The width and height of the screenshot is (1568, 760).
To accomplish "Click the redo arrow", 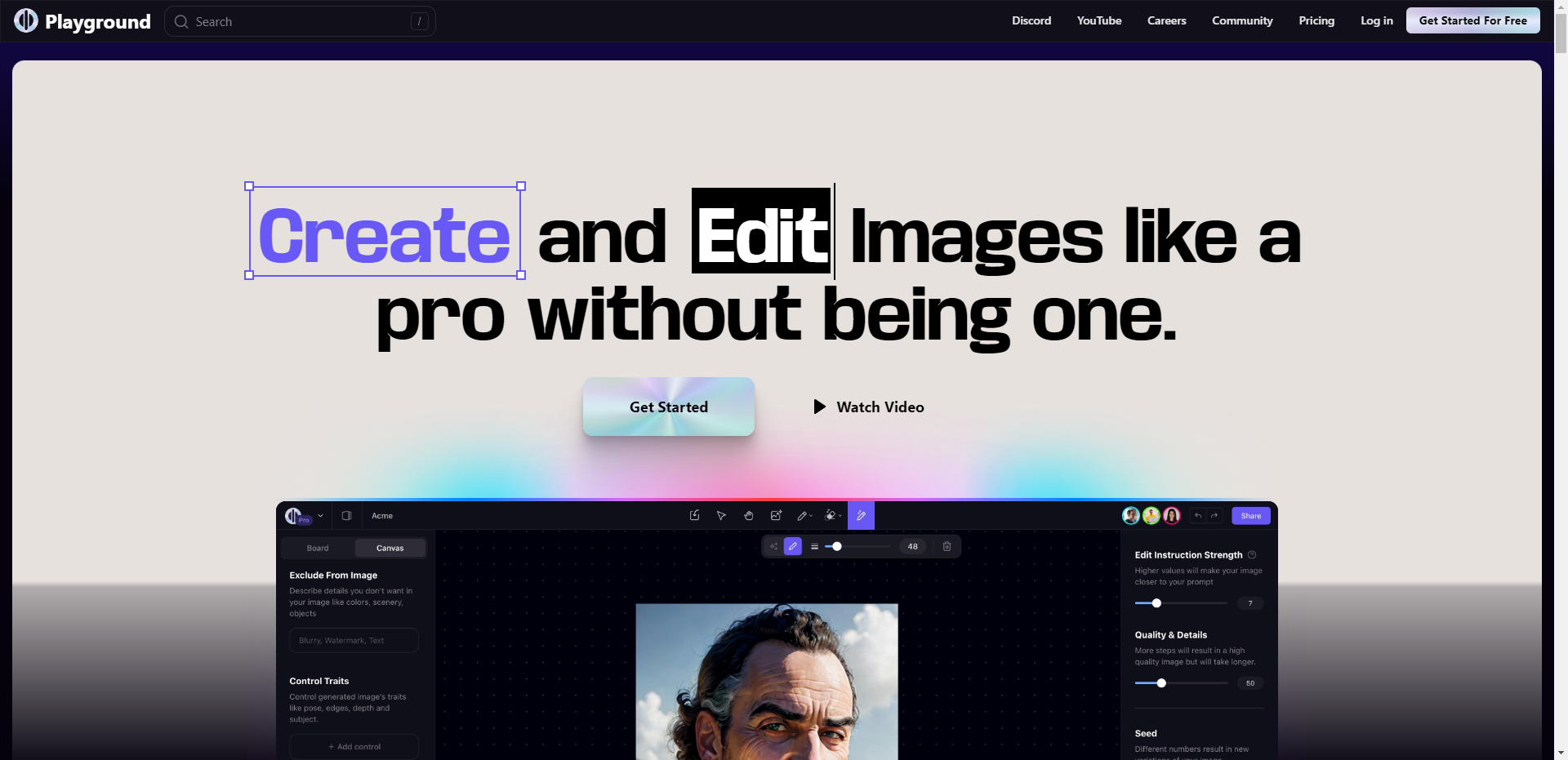I will [1214, 516].
